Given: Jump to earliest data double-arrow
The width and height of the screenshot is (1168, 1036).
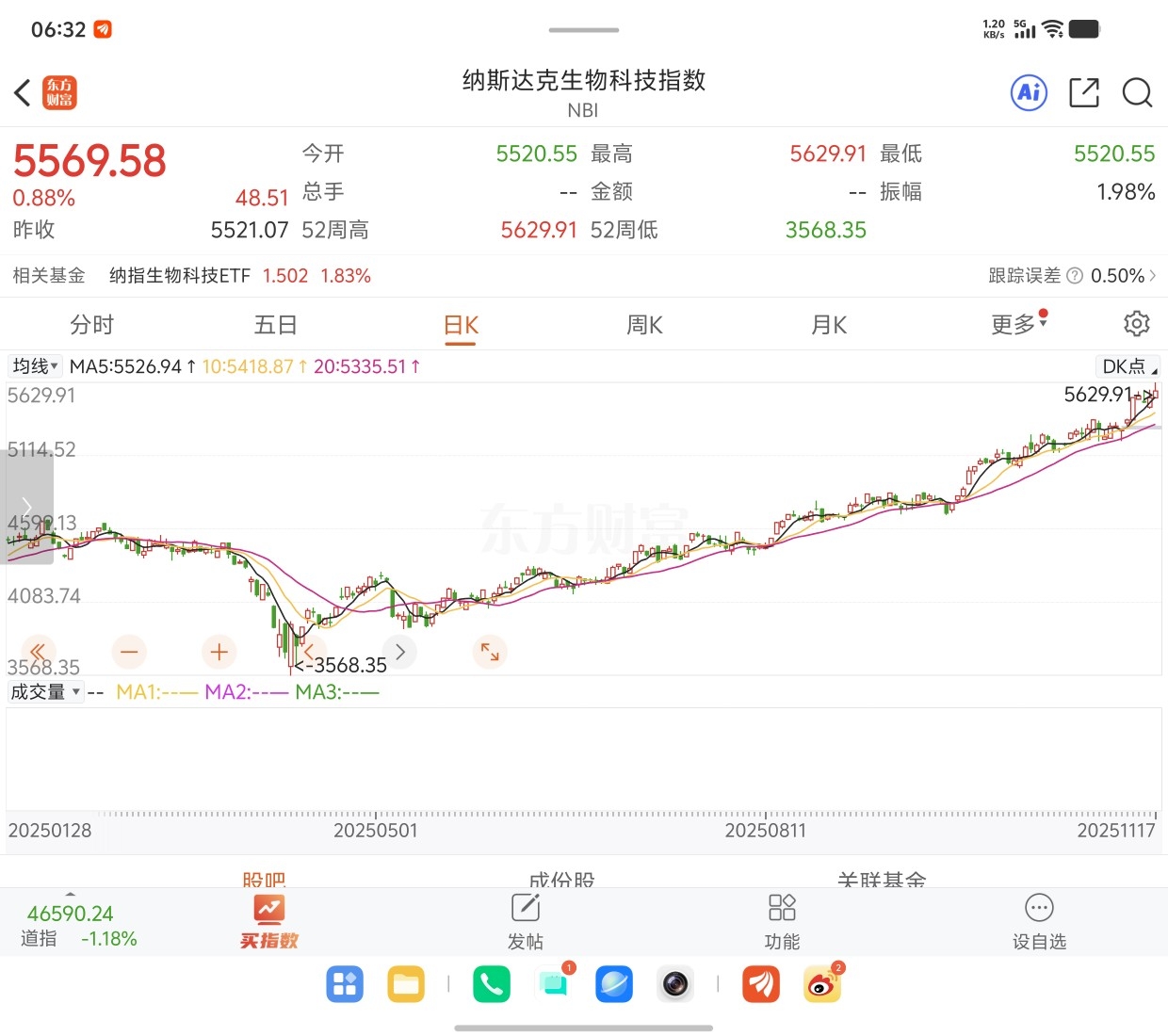Looking at the screenshot, I should [x=38, y=651].
